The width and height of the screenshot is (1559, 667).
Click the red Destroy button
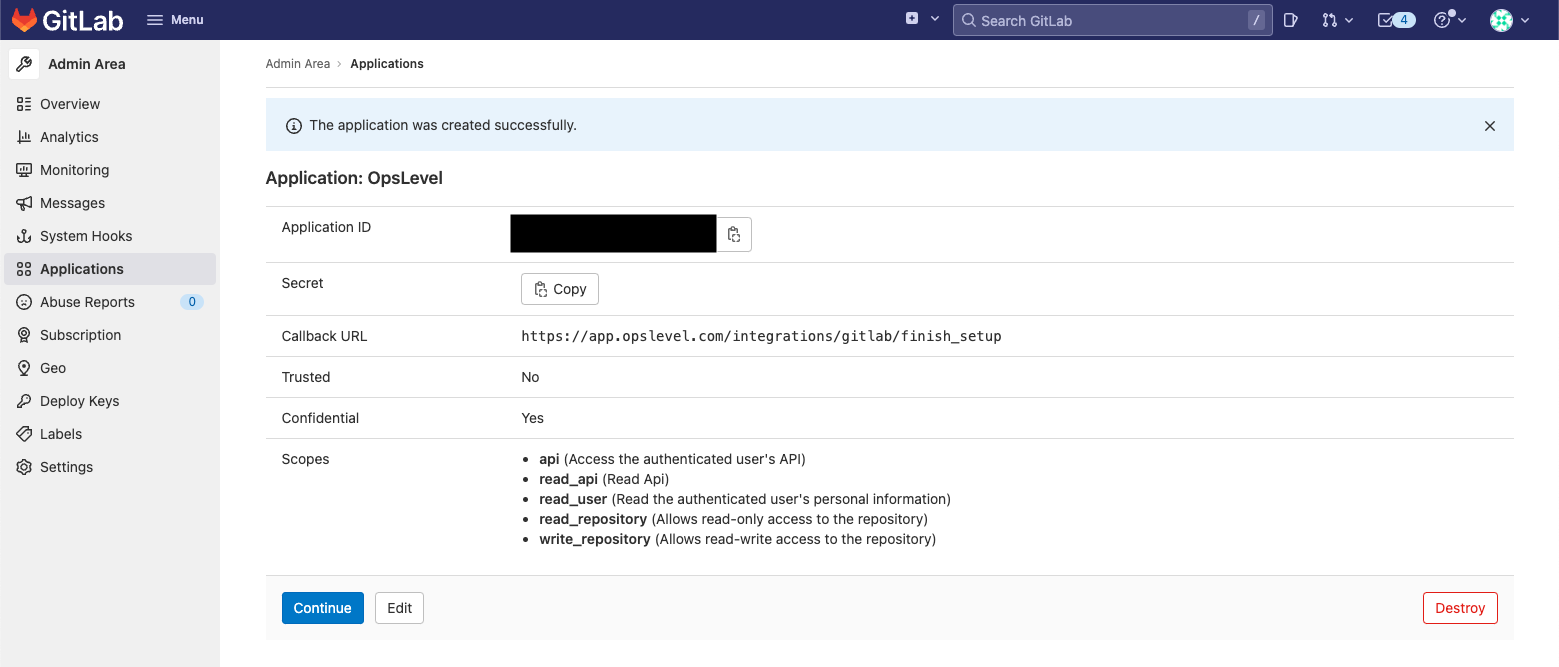(x=1460, y=608)
